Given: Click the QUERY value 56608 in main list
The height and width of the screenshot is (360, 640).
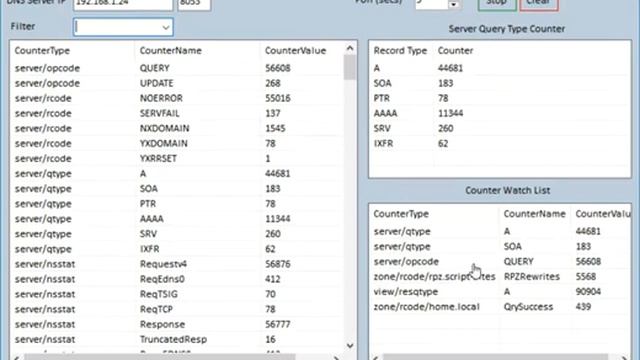Looking at the screenshot, I should pos(278,68).
